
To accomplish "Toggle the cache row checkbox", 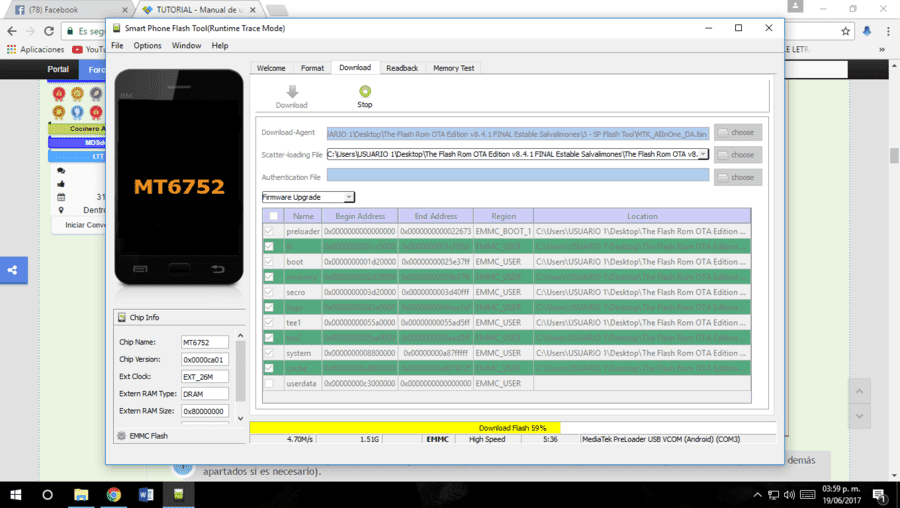I will tap(269, 368).
